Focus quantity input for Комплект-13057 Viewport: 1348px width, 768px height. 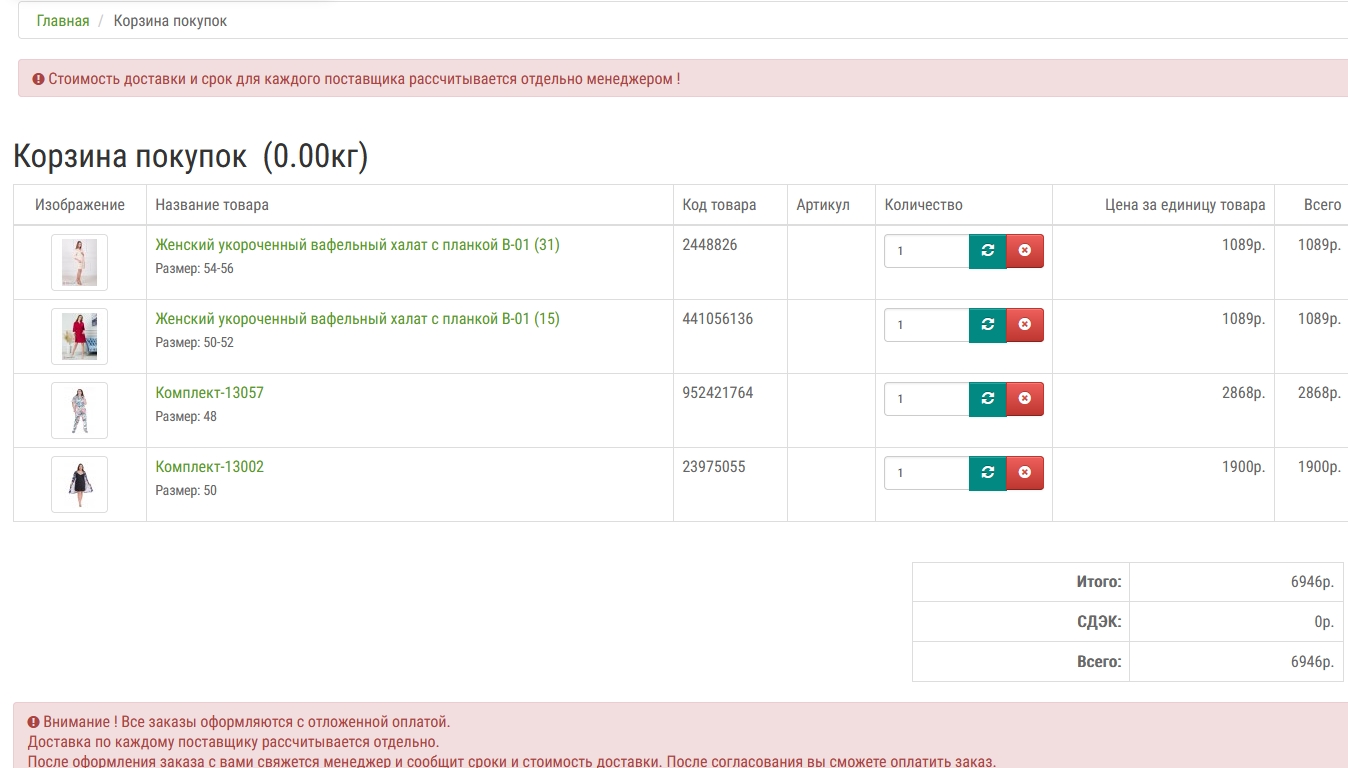tap(926, 399)
